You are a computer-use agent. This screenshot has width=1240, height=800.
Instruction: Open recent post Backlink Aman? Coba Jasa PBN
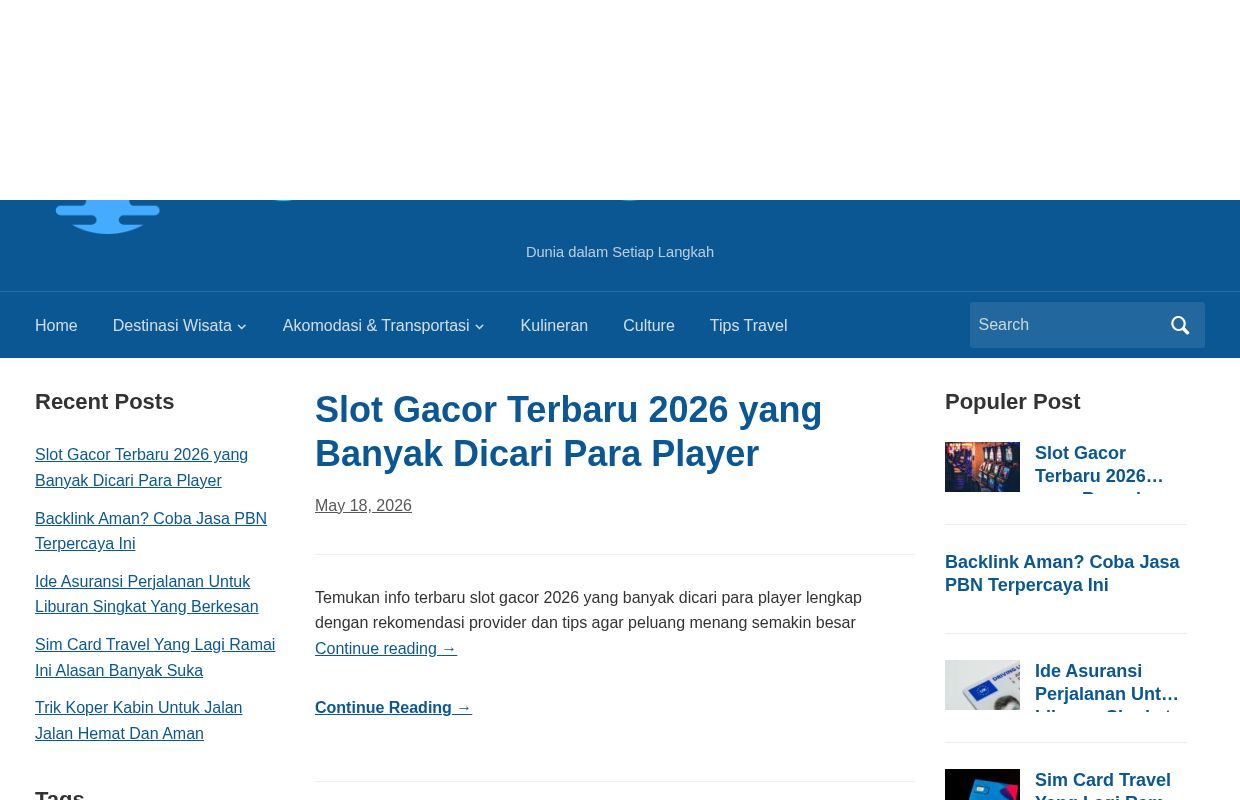[x=151, y=531]
